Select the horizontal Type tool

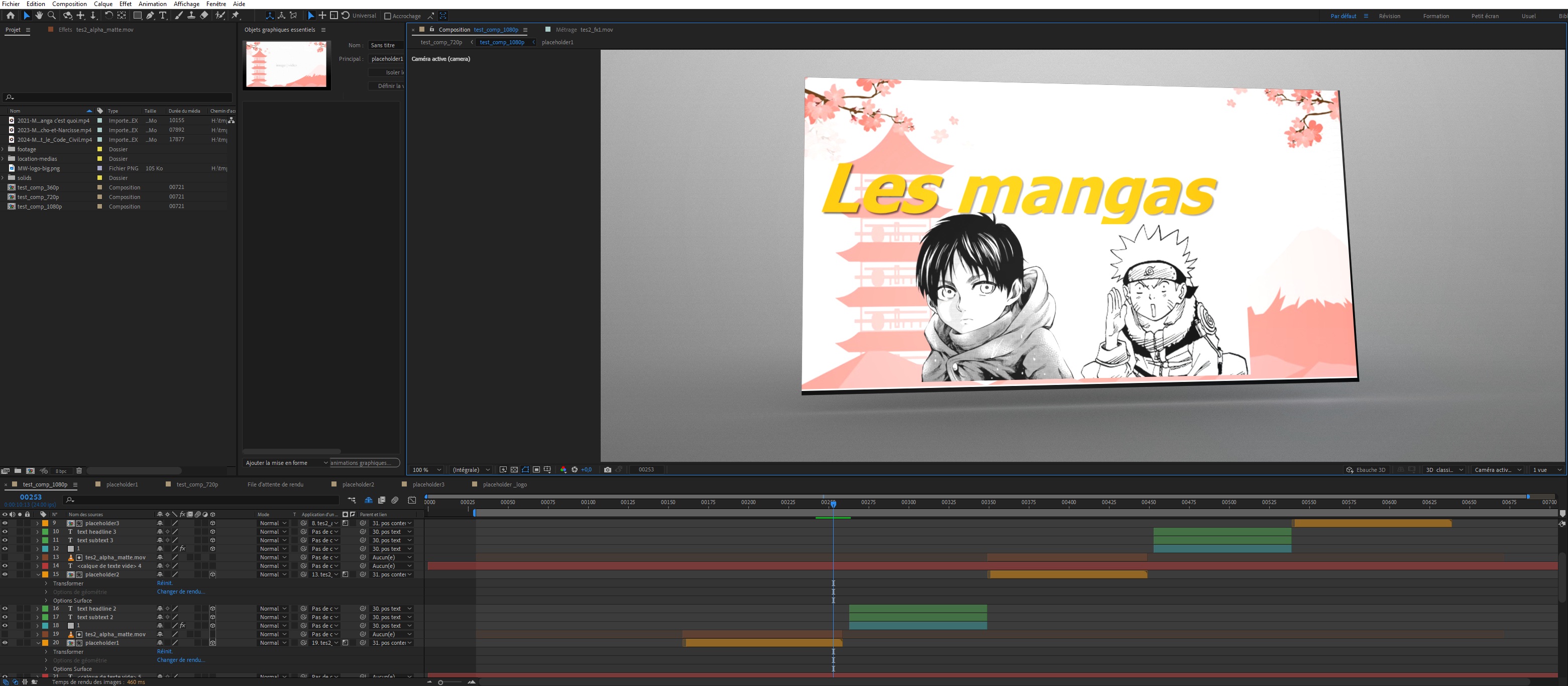pos(163,15)
